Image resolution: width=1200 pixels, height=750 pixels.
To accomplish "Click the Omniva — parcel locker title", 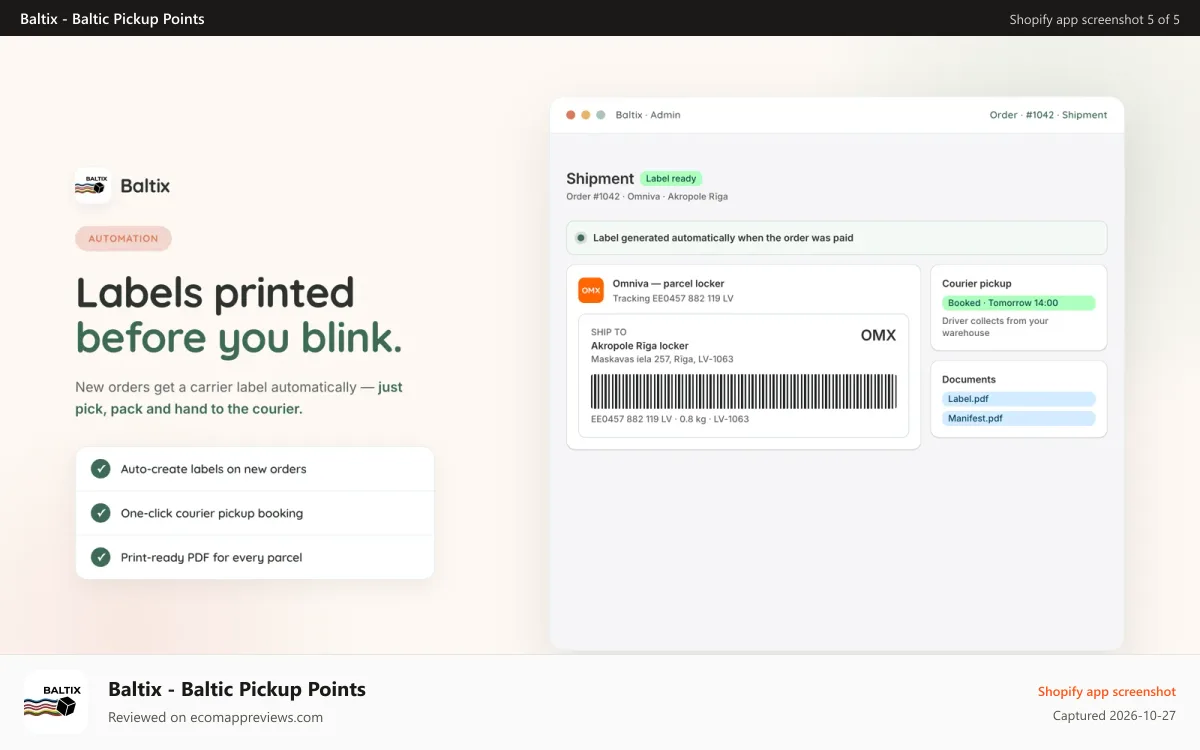I will [668, 284].
